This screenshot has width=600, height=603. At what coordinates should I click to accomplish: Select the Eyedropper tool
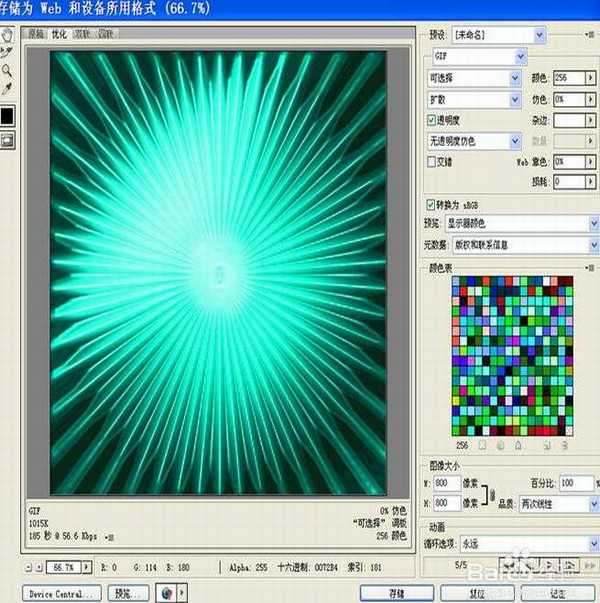tap(8, 88)
